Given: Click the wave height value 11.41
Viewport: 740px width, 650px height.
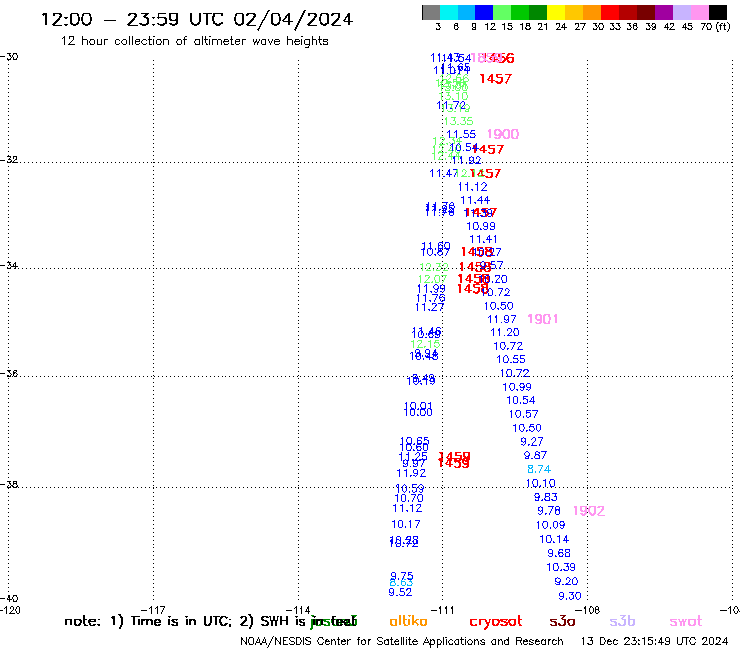Looking at the screenshot, I should [483, 239].
